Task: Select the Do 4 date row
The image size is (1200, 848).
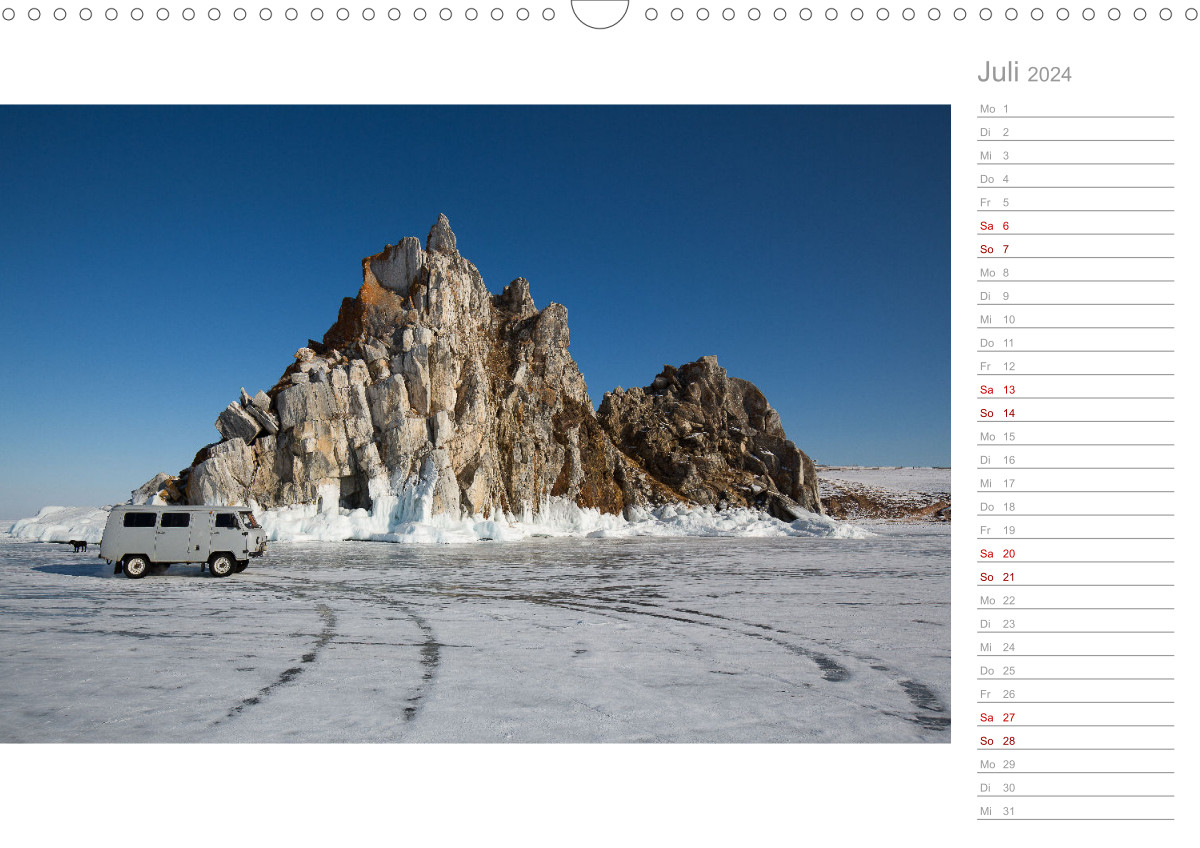Action: (1075, 177)
